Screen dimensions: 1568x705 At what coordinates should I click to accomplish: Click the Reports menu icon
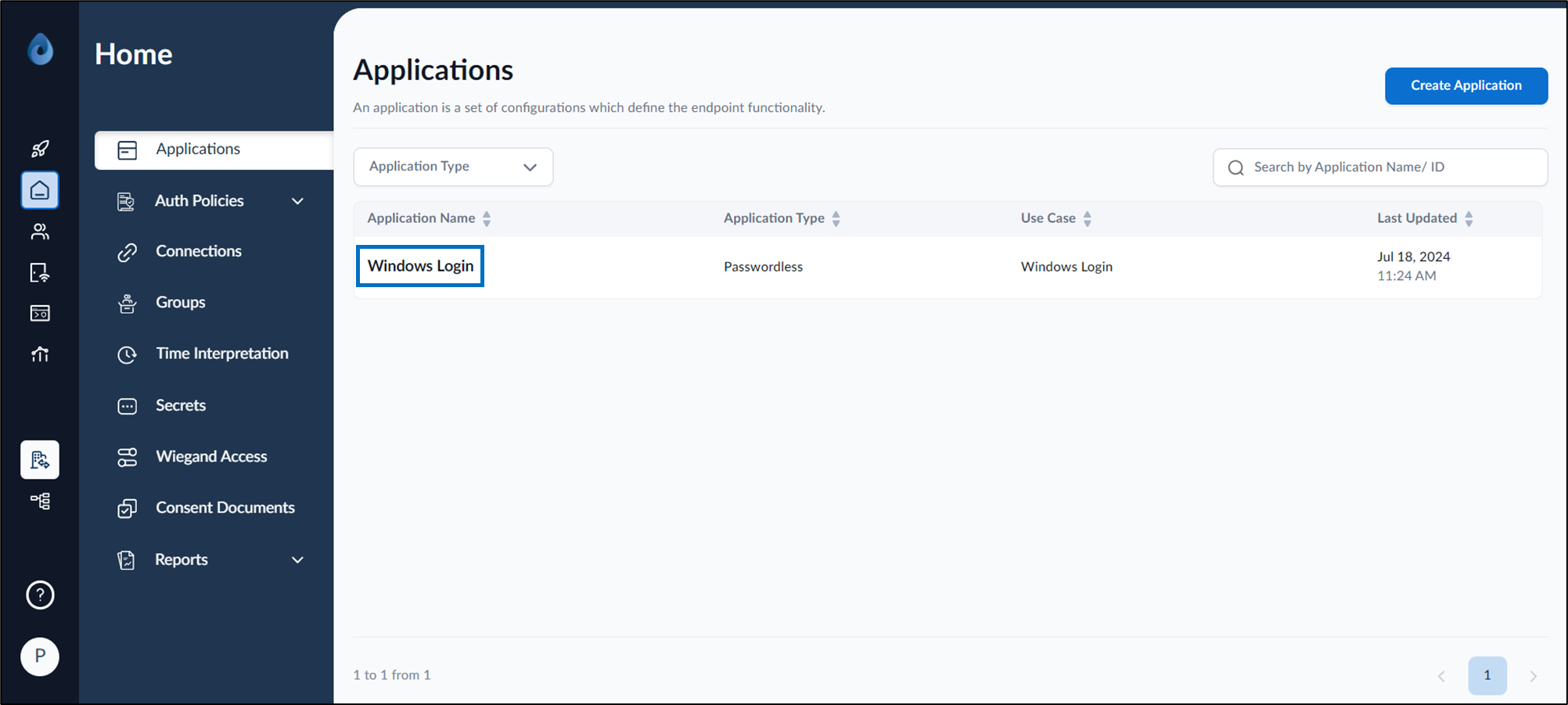126,560
